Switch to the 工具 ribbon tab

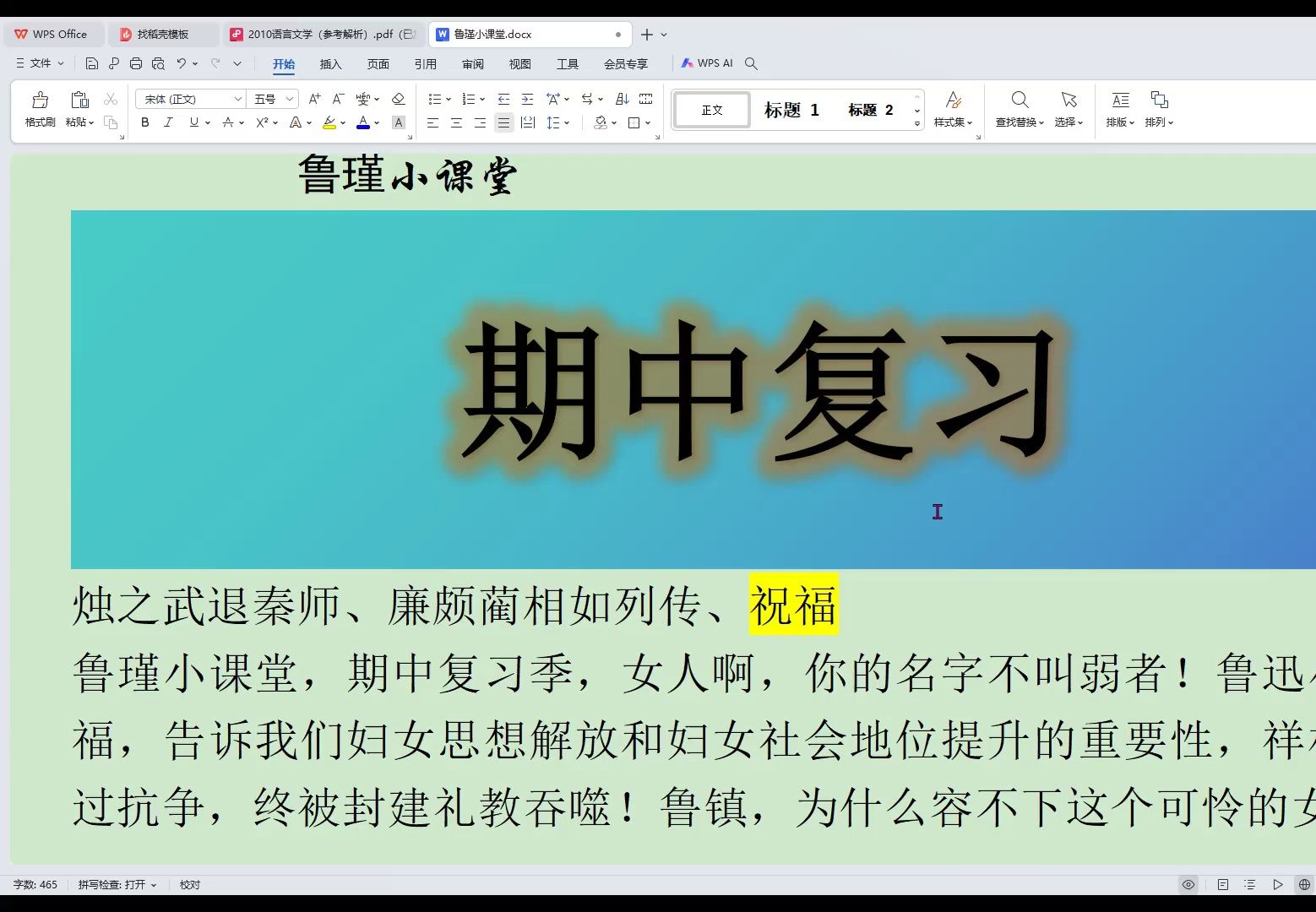[568, 64]
